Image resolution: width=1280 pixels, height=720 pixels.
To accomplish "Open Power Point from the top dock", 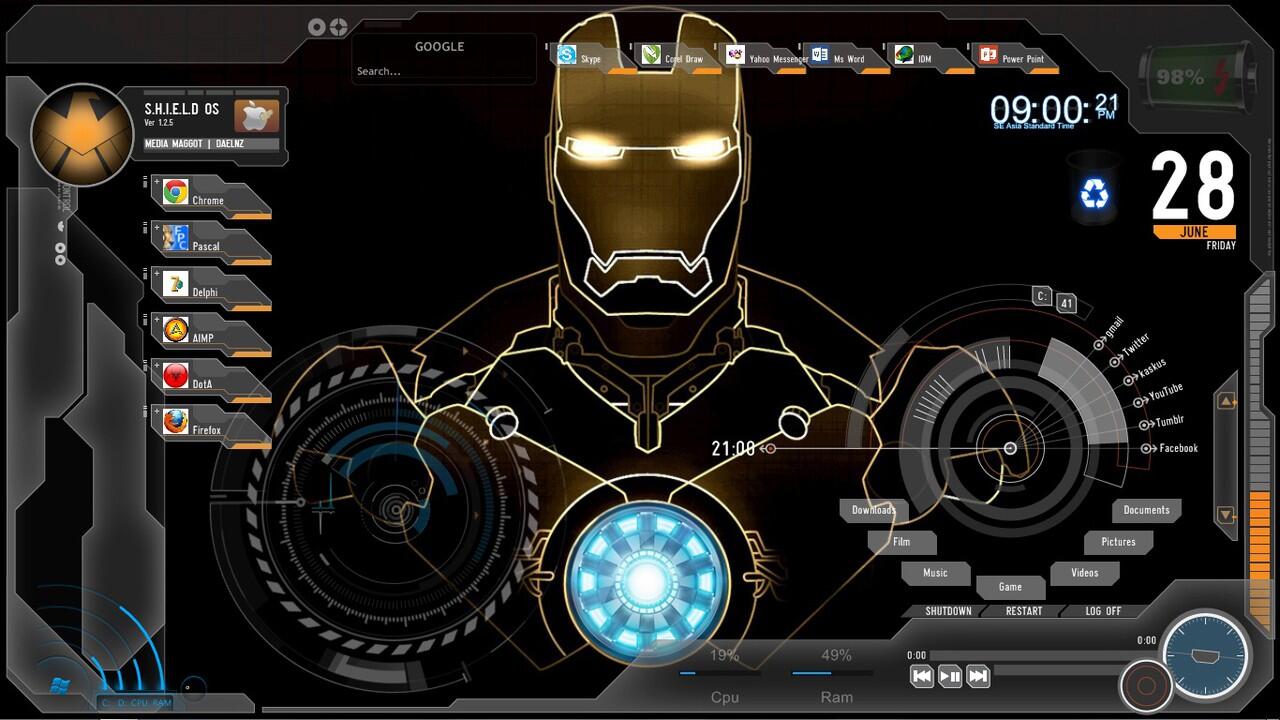I will click(x=988, y=55).
